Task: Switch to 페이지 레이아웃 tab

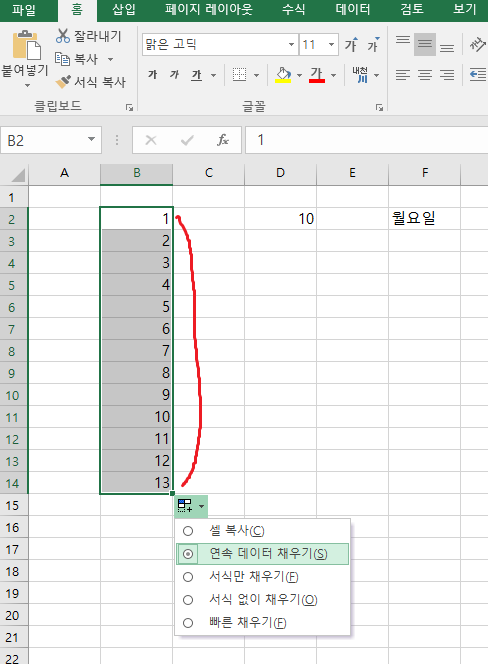Action: (209, 9)
